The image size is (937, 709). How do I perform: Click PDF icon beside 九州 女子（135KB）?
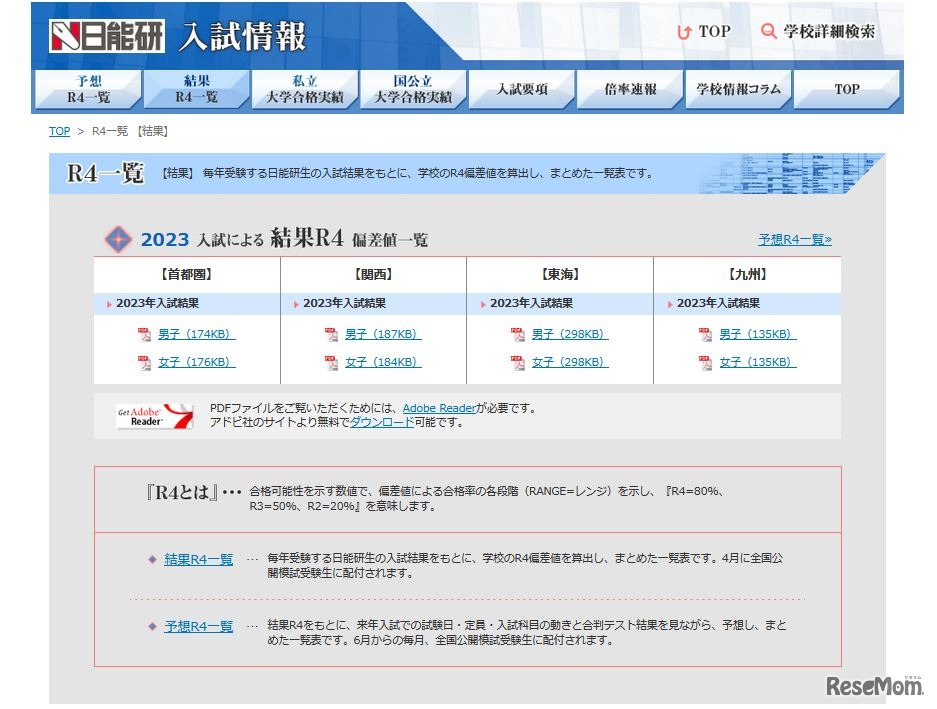[x=704, y=362]
